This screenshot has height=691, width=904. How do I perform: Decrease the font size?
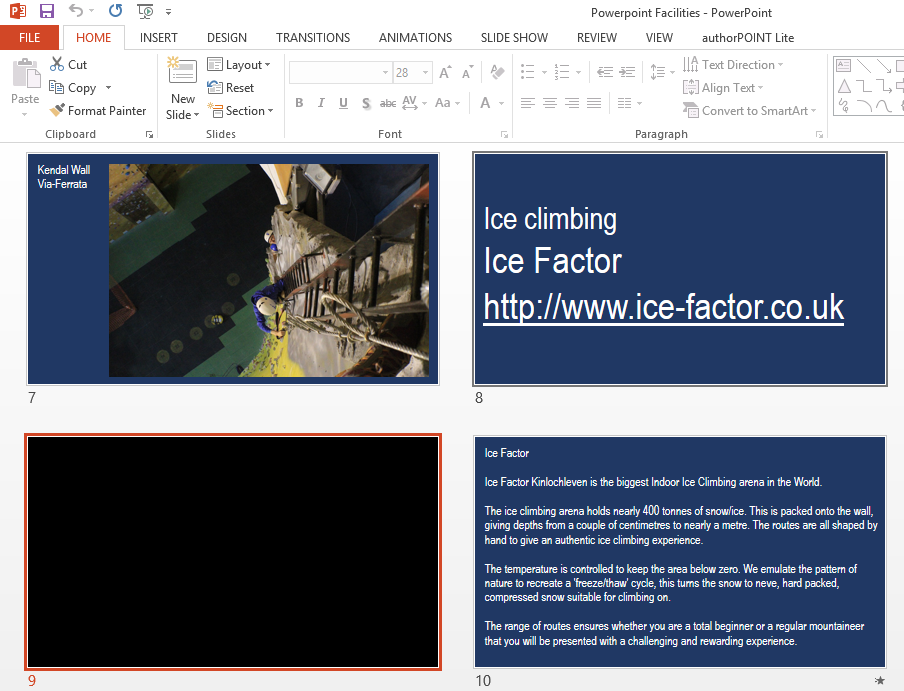pos(468,73)
